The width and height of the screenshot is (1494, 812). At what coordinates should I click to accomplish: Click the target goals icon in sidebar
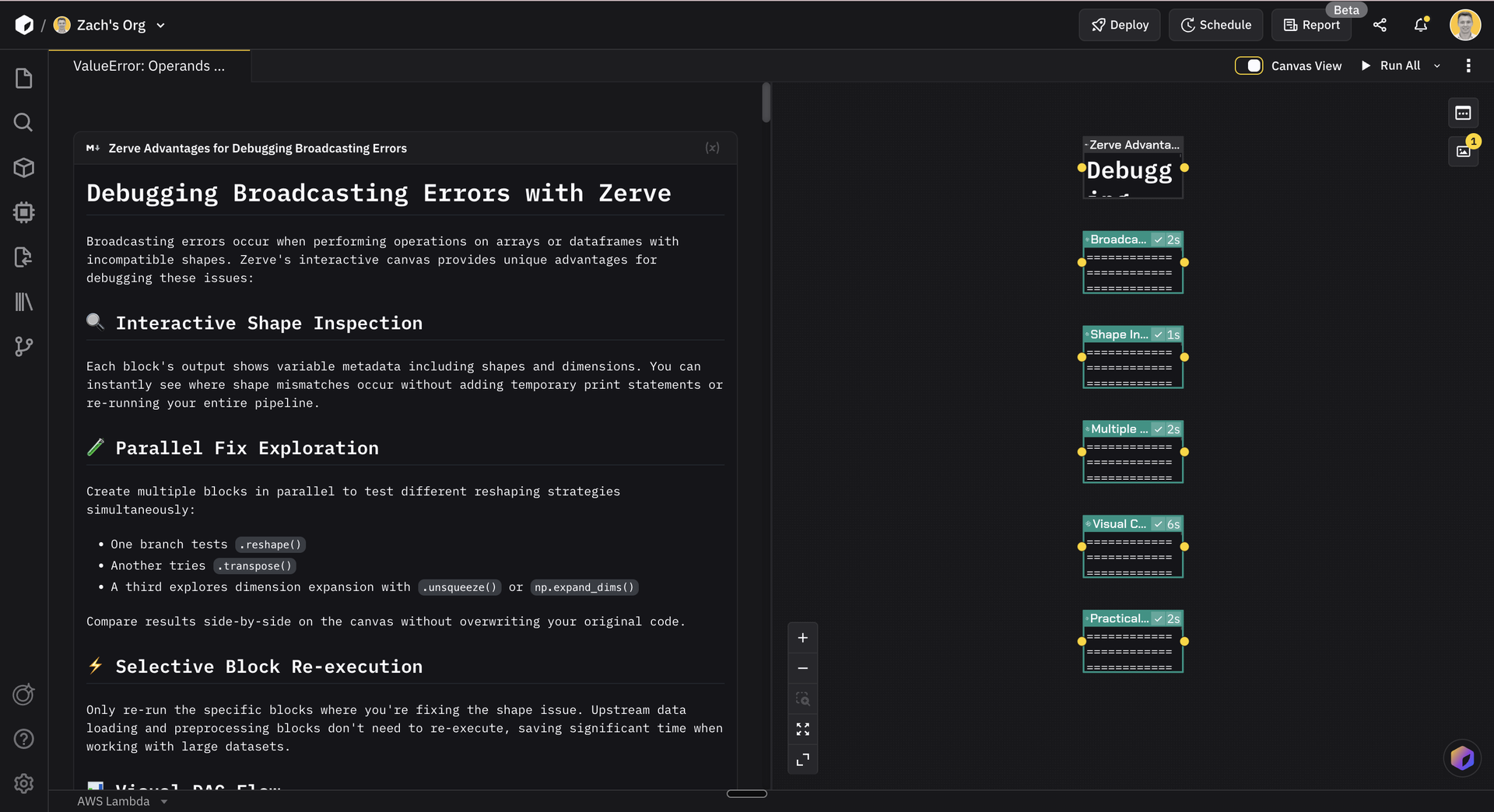tap(24, 695)
